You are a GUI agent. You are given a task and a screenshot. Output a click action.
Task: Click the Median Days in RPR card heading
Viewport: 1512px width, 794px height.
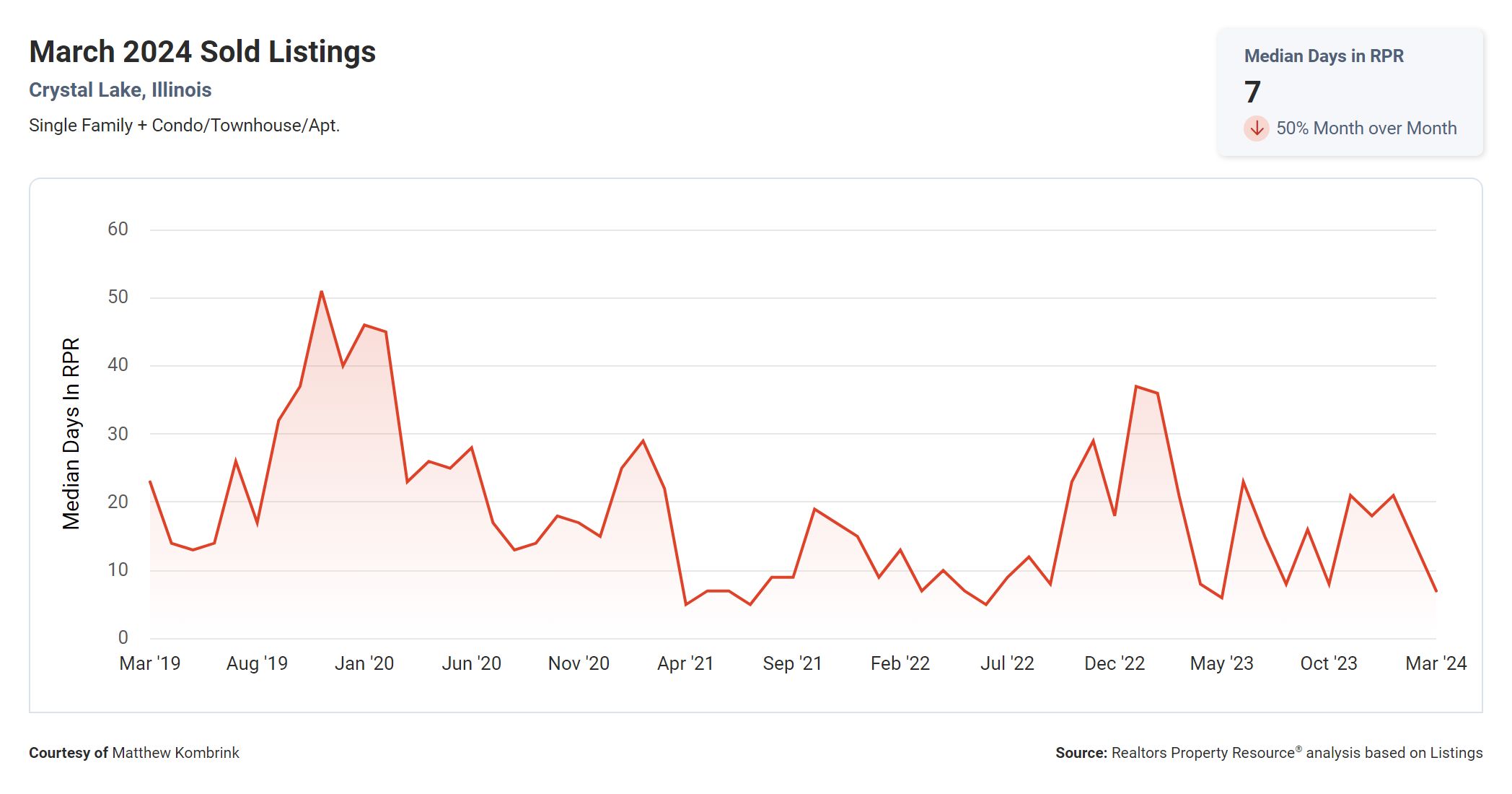(1324, 56)
